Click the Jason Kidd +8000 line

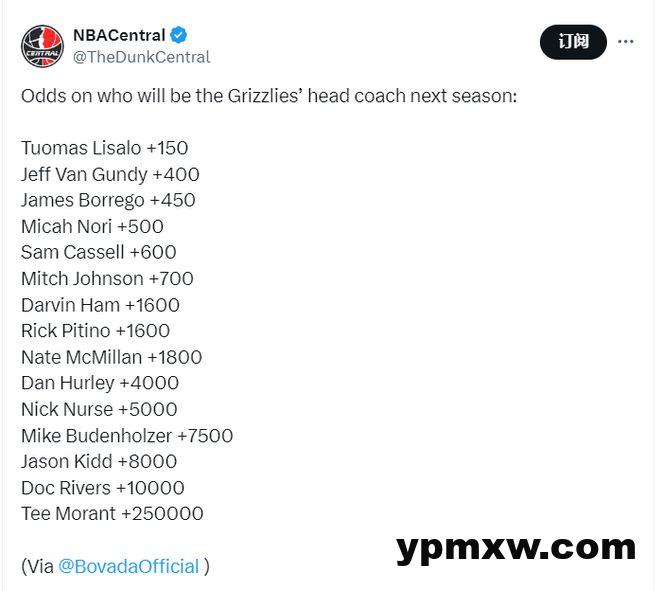click(x=99, y=461)
